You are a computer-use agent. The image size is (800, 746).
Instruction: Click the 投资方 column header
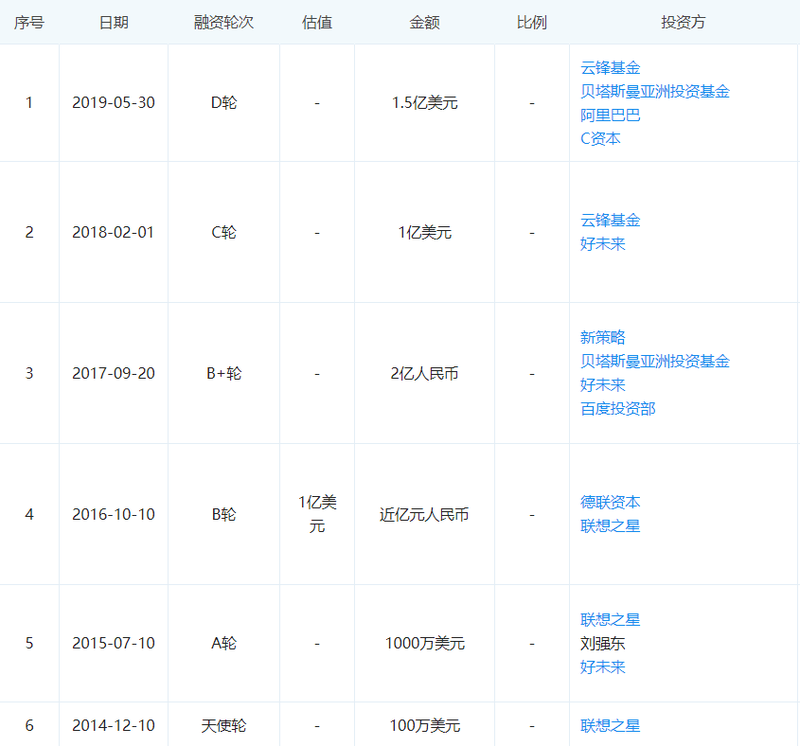point(683,22)
